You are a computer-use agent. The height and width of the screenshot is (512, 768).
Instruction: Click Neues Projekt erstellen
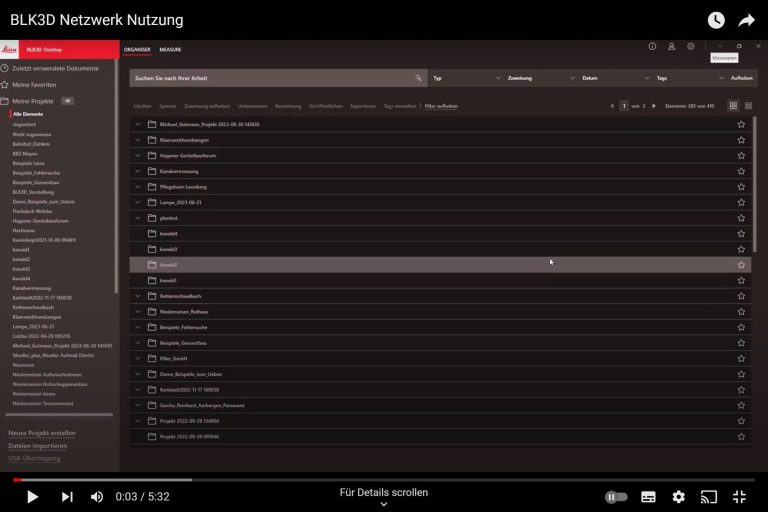coord(42,433)
